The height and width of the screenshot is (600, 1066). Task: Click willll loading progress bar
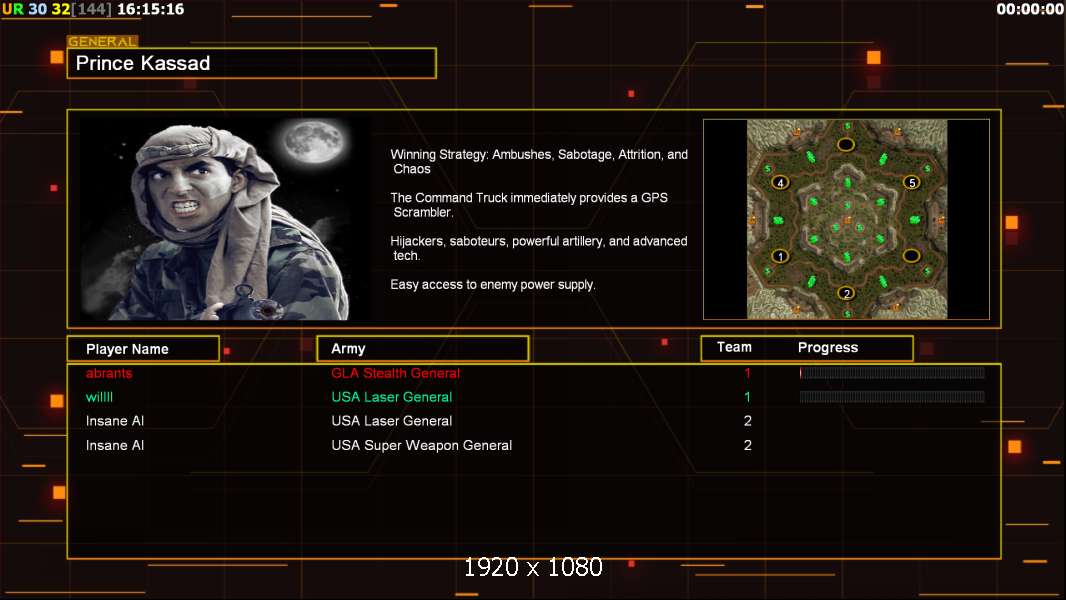(892, 397)
